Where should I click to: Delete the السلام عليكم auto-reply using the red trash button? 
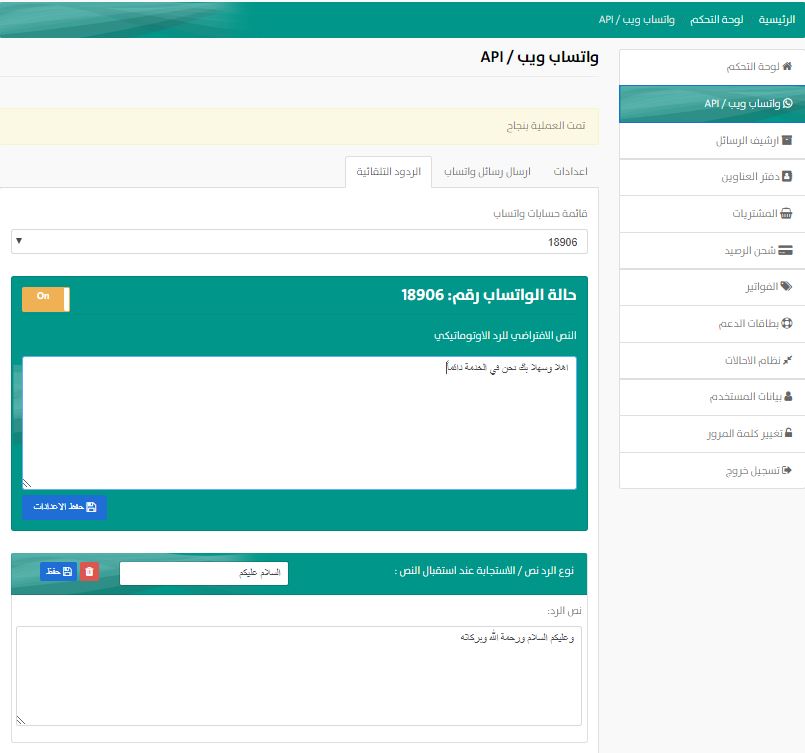coord(89,571)
